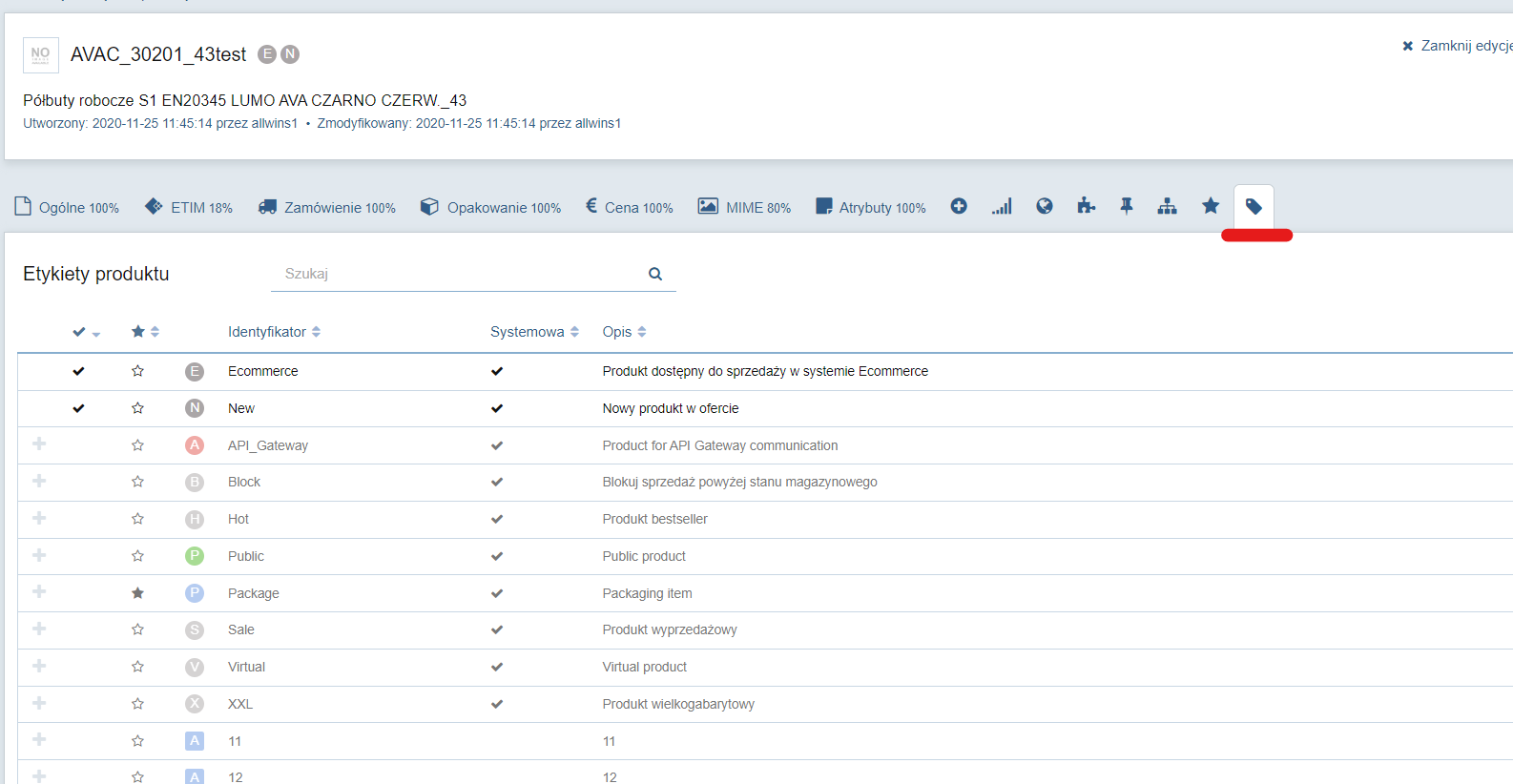Image resolution: width=1513 pixels, height=784 pixels.
Task: Sort by Identyfikator column
Action: pos(274,332)
